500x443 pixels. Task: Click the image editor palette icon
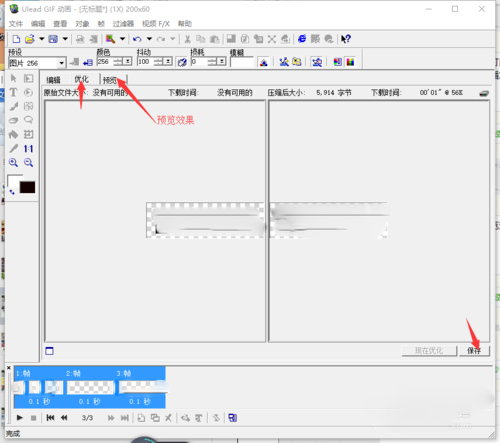click(110, 39)
